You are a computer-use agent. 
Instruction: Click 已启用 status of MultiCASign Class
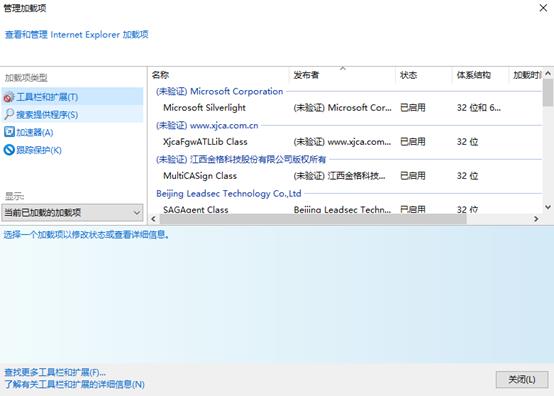[x=412, y=176]
